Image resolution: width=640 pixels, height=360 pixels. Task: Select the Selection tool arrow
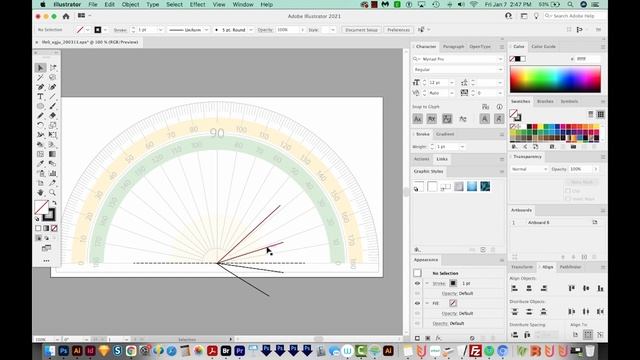[x=40, y=68]
